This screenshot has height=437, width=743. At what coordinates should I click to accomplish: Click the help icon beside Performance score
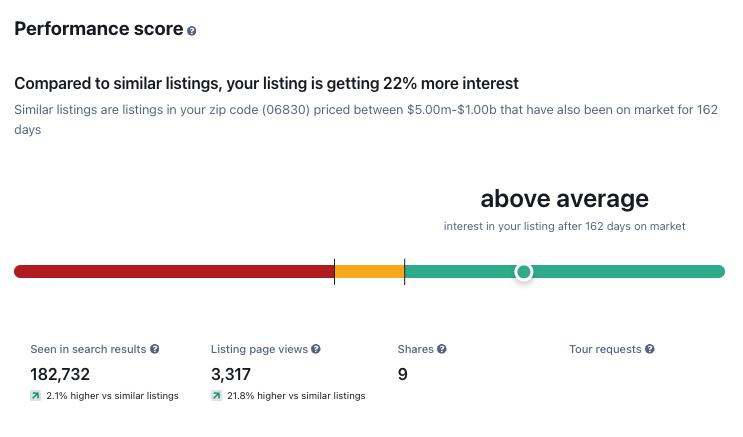tap(192, 31)
